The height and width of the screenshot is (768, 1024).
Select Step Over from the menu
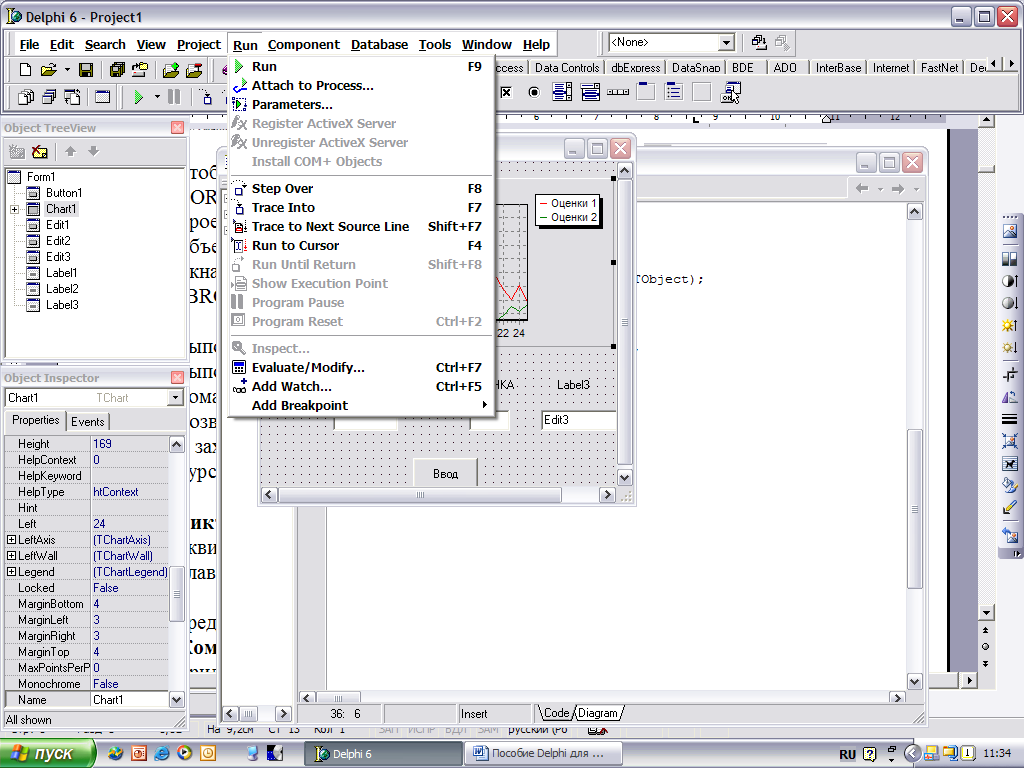[360, 189]
